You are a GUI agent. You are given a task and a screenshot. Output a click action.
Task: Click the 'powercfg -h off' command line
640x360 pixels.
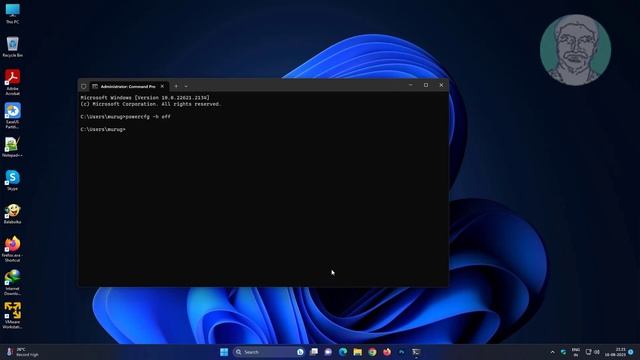pos(125,117)
